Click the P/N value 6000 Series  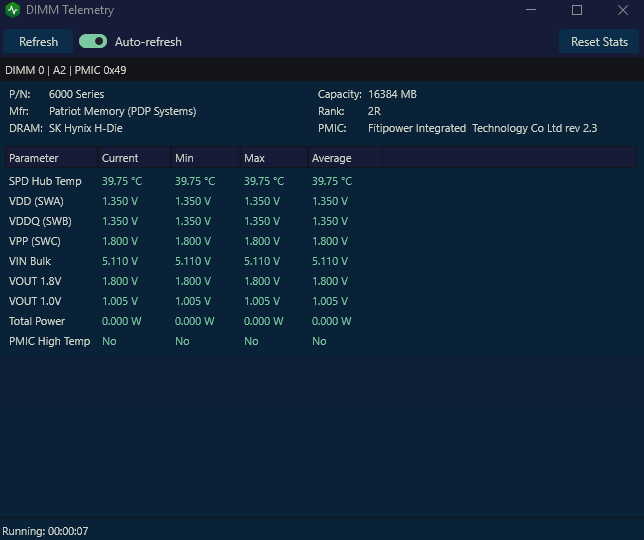[x=76, y=94]
